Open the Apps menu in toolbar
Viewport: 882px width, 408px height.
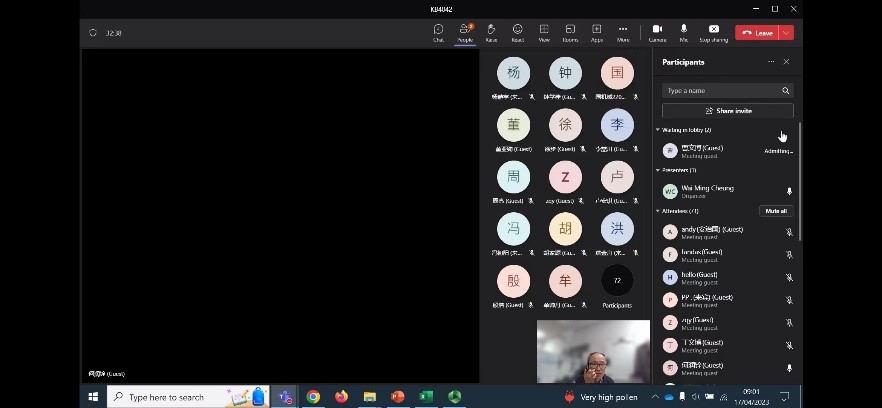[x=596, y=32]
